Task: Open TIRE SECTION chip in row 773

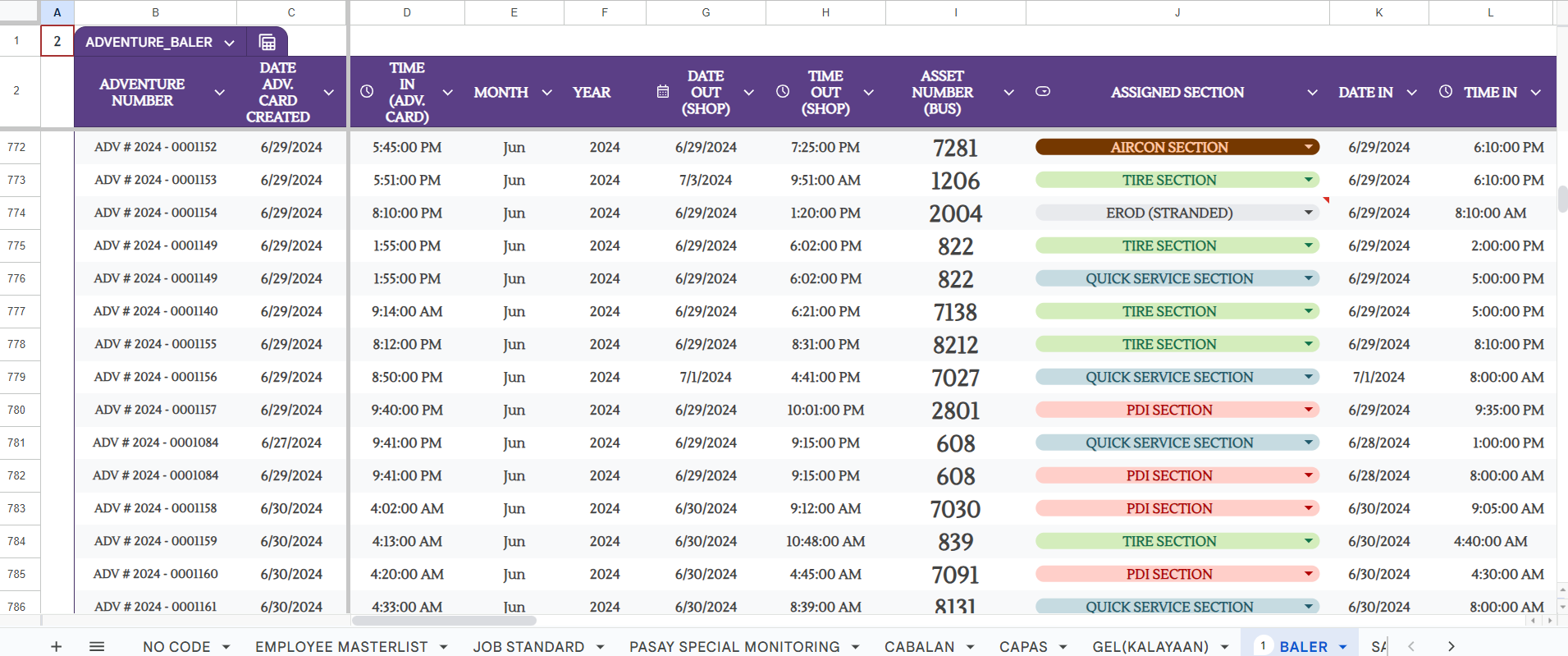Action: point(1177,180)
